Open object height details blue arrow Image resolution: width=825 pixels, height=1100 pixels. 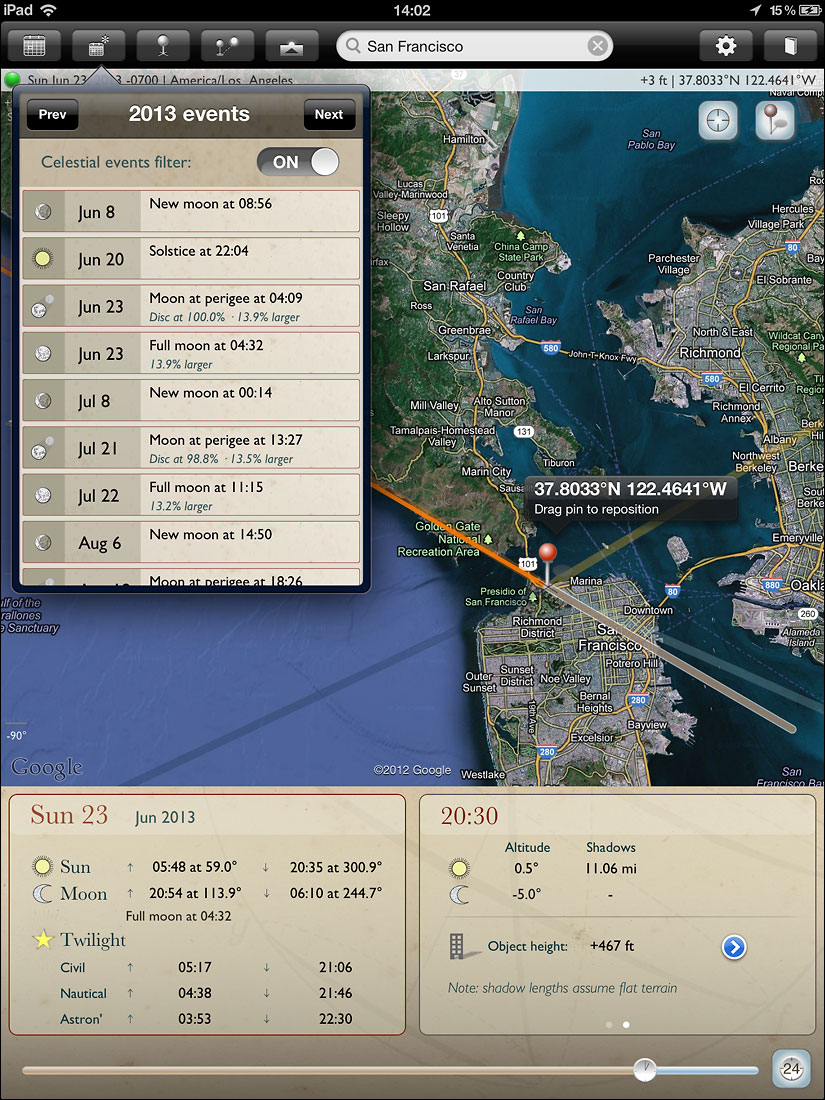coord(734,947)
